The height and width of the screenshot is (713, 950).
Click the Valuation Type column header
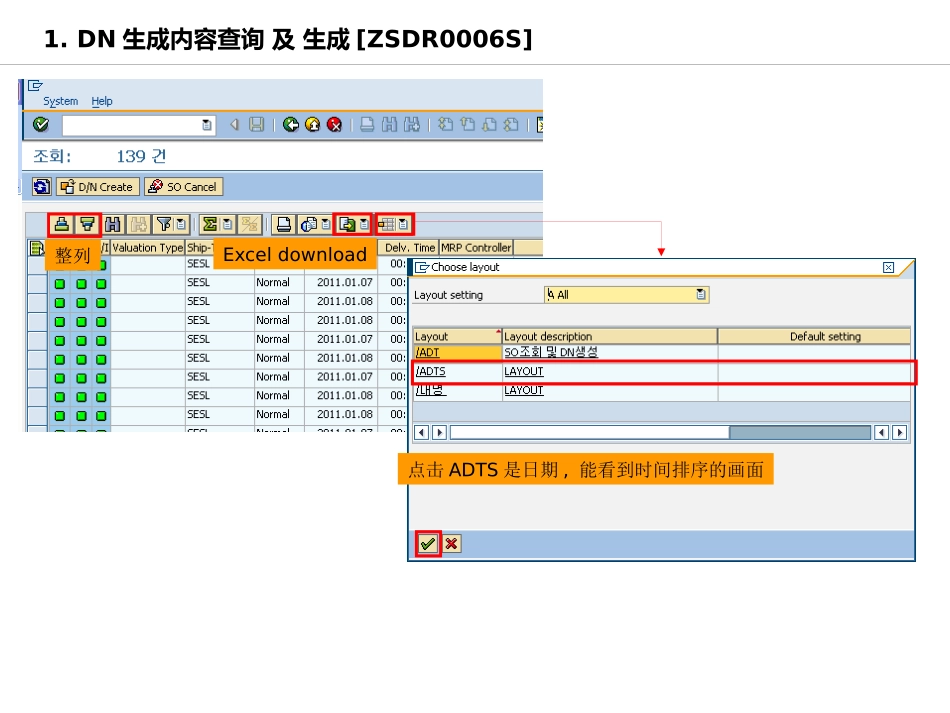click(148, 248)
